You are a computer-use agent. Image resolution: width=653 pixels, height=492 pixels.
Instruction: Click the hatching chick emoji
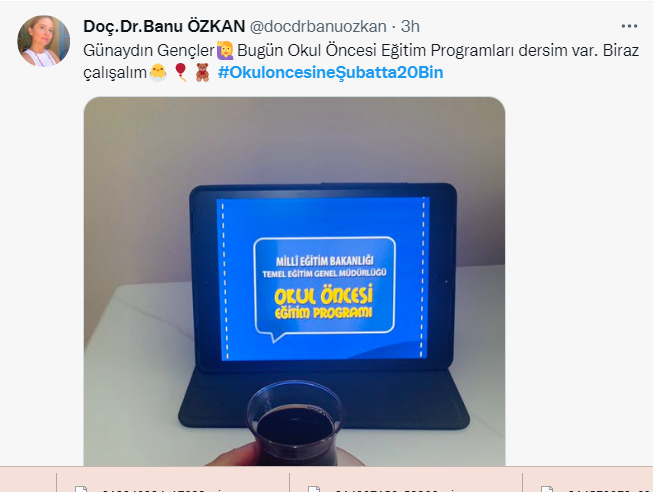[x=158, y=72]
